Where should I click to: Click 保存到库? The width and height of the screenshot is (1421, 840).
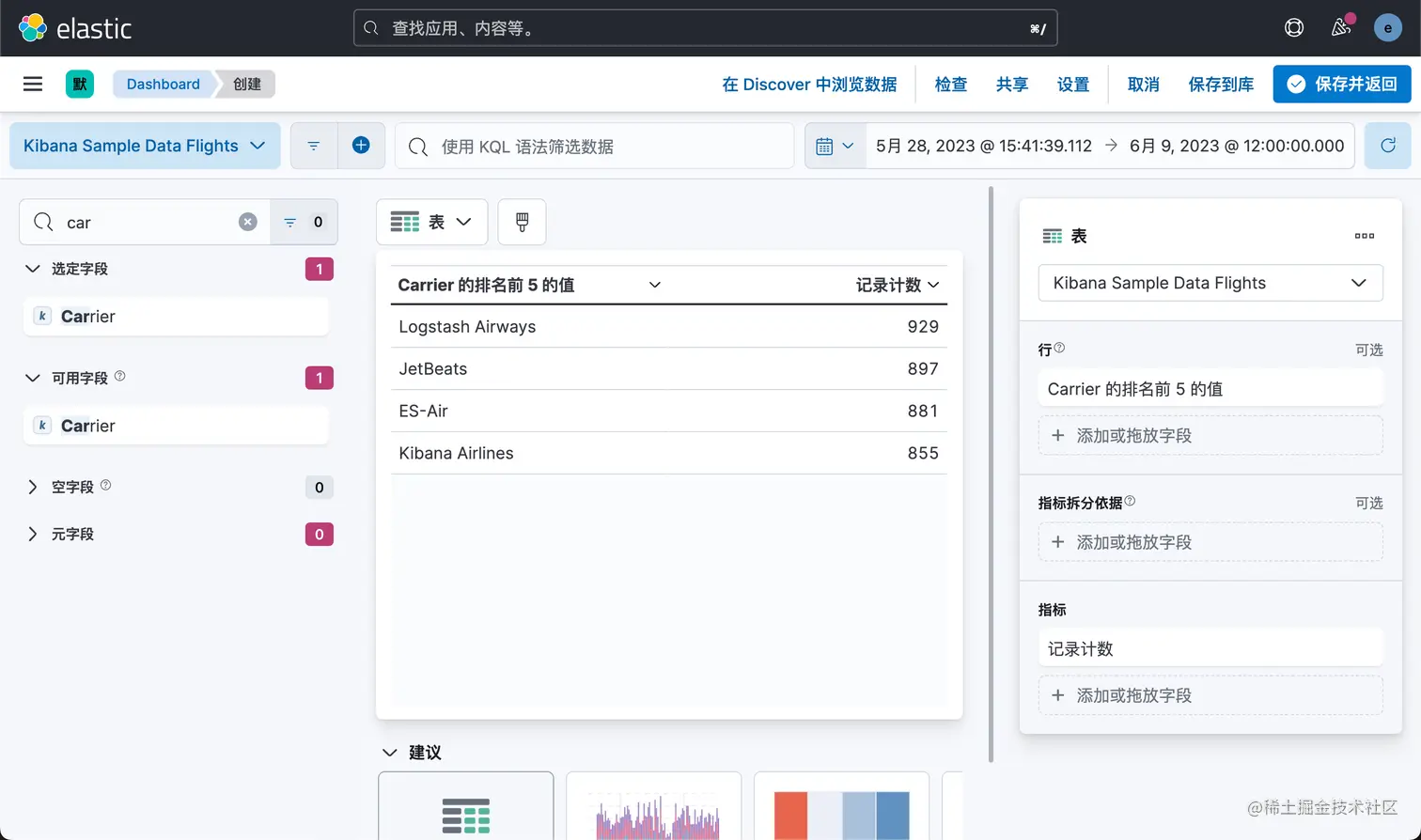tap(1221, 85)
